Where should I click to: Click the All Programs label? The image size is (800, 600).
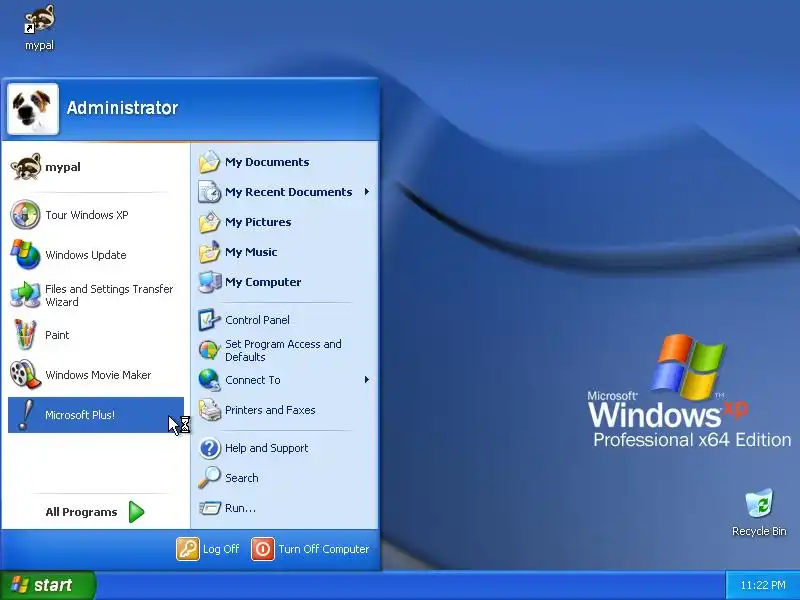[81, 512]
